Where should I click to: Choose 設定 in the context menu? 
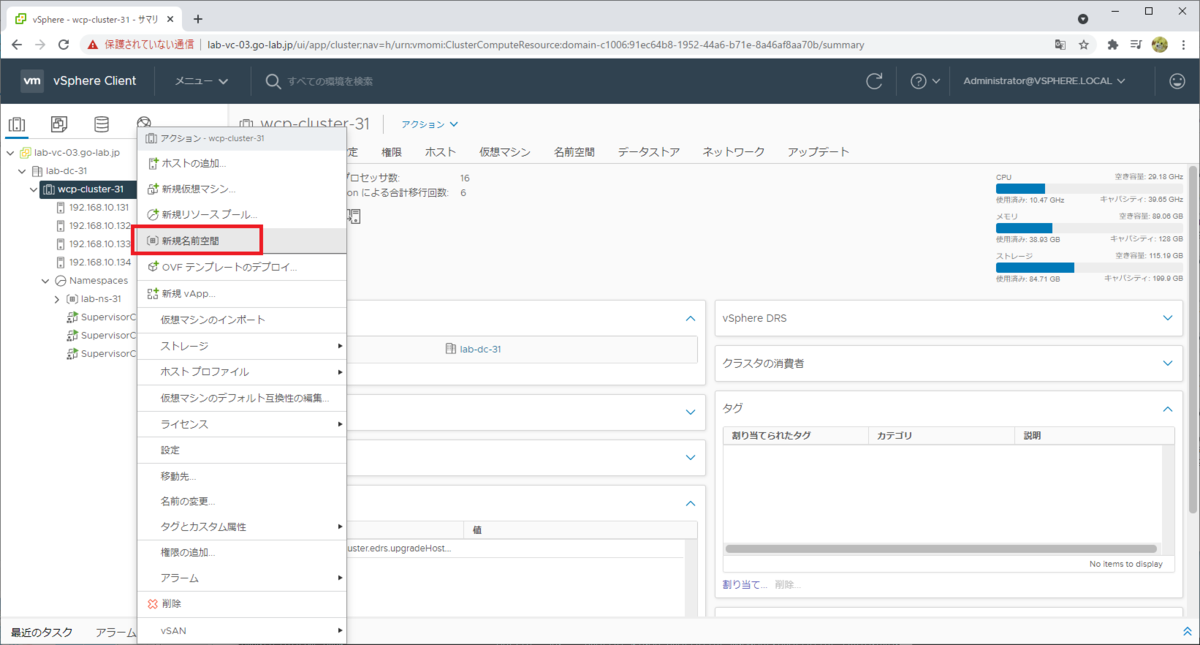coord(241,450)
